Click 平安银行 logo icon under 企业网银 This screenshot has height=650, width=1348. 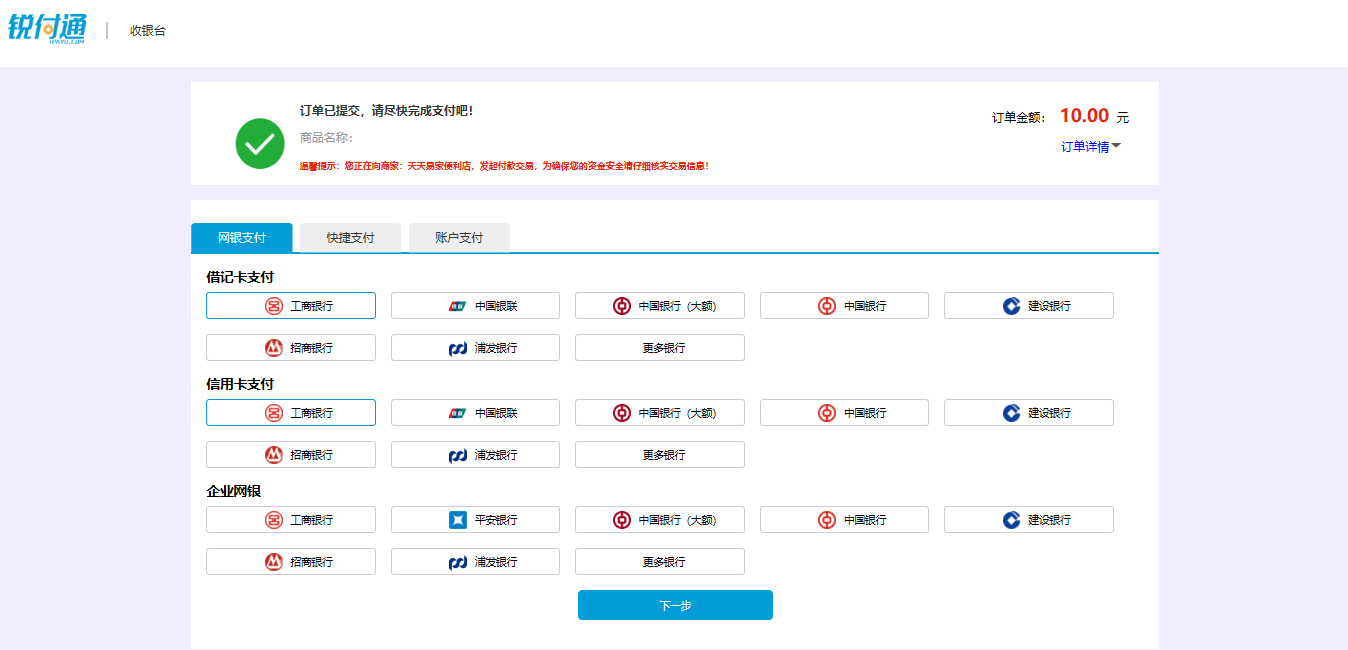coord(458,520)
